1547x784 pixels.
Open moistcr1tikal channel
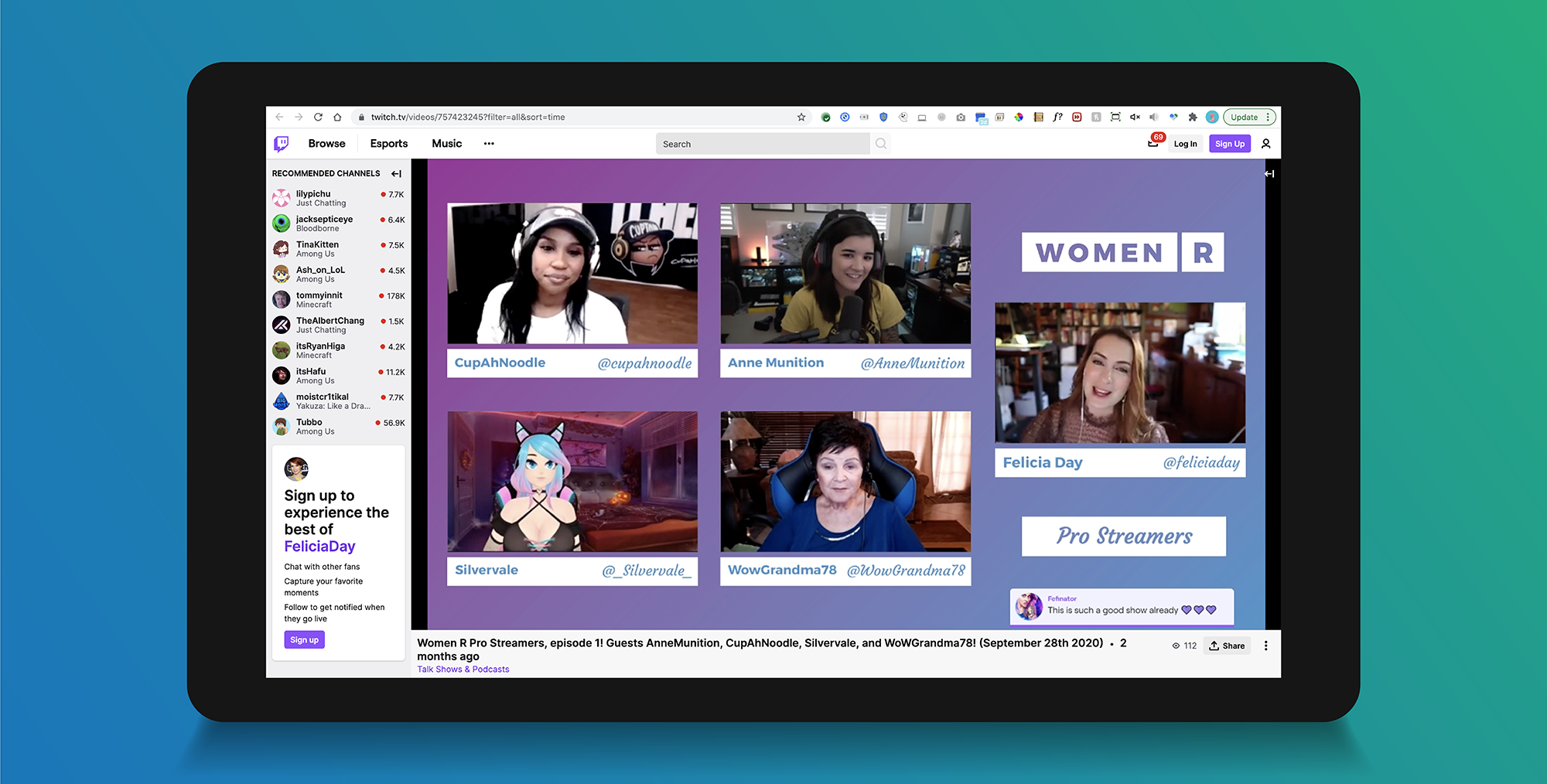[x=338, y=401]
